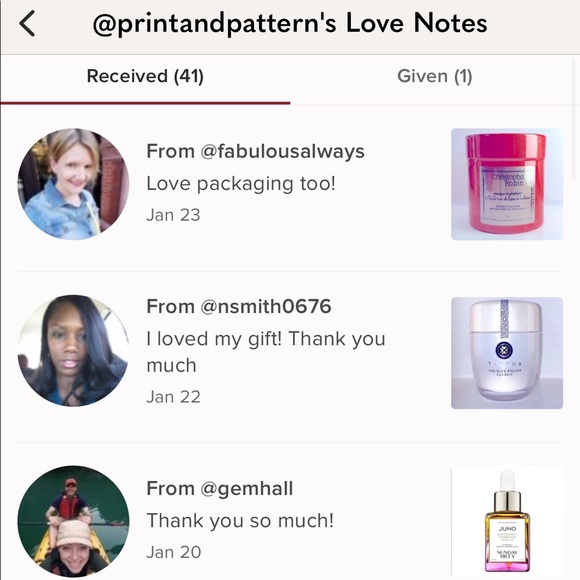
Task: Click the Jan 23 date label
Action: (x=173, y=215)
